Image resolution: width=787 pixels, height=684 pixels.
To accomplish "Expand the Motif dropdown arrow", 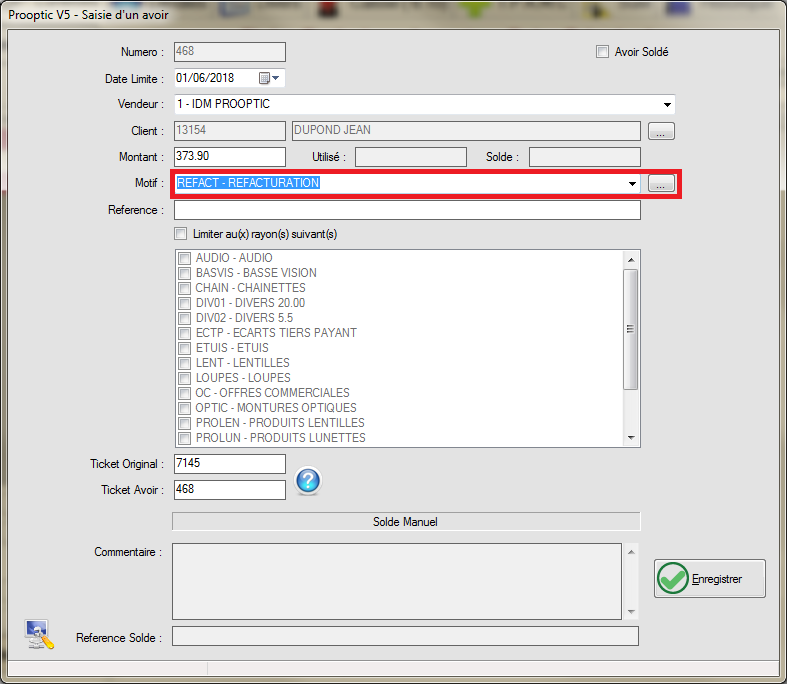I will pyautogui.click(x=632, y=183).
